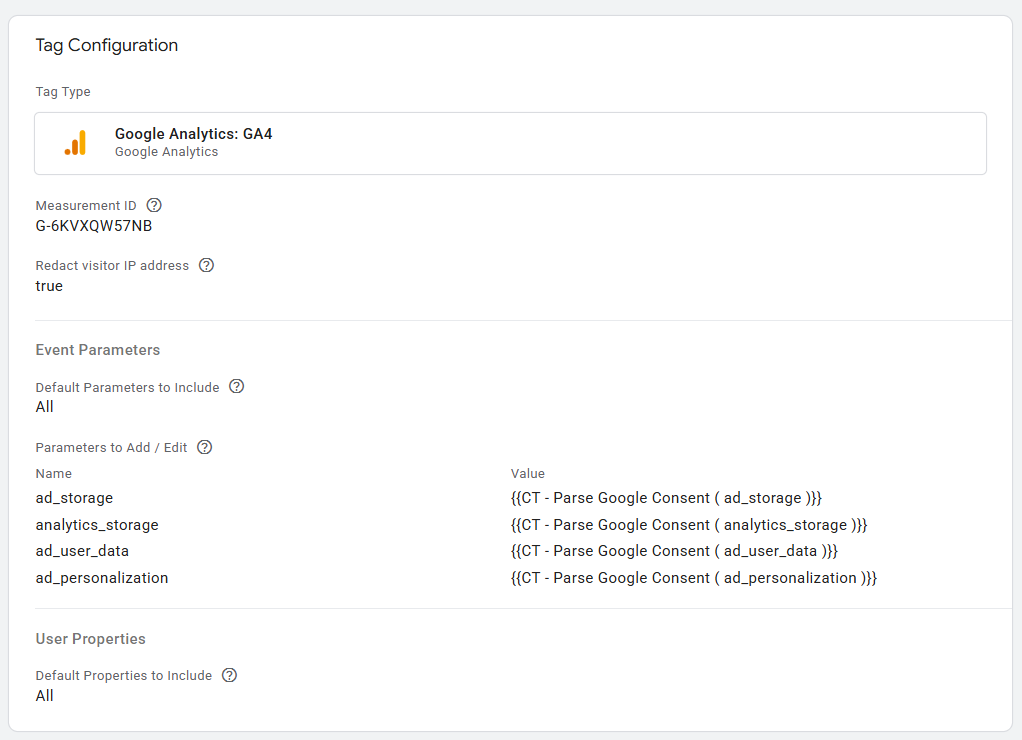Screen dimensions: 1022x740
Task: Show help for Parameters to Add / Edit
Action: pos(205,447)
